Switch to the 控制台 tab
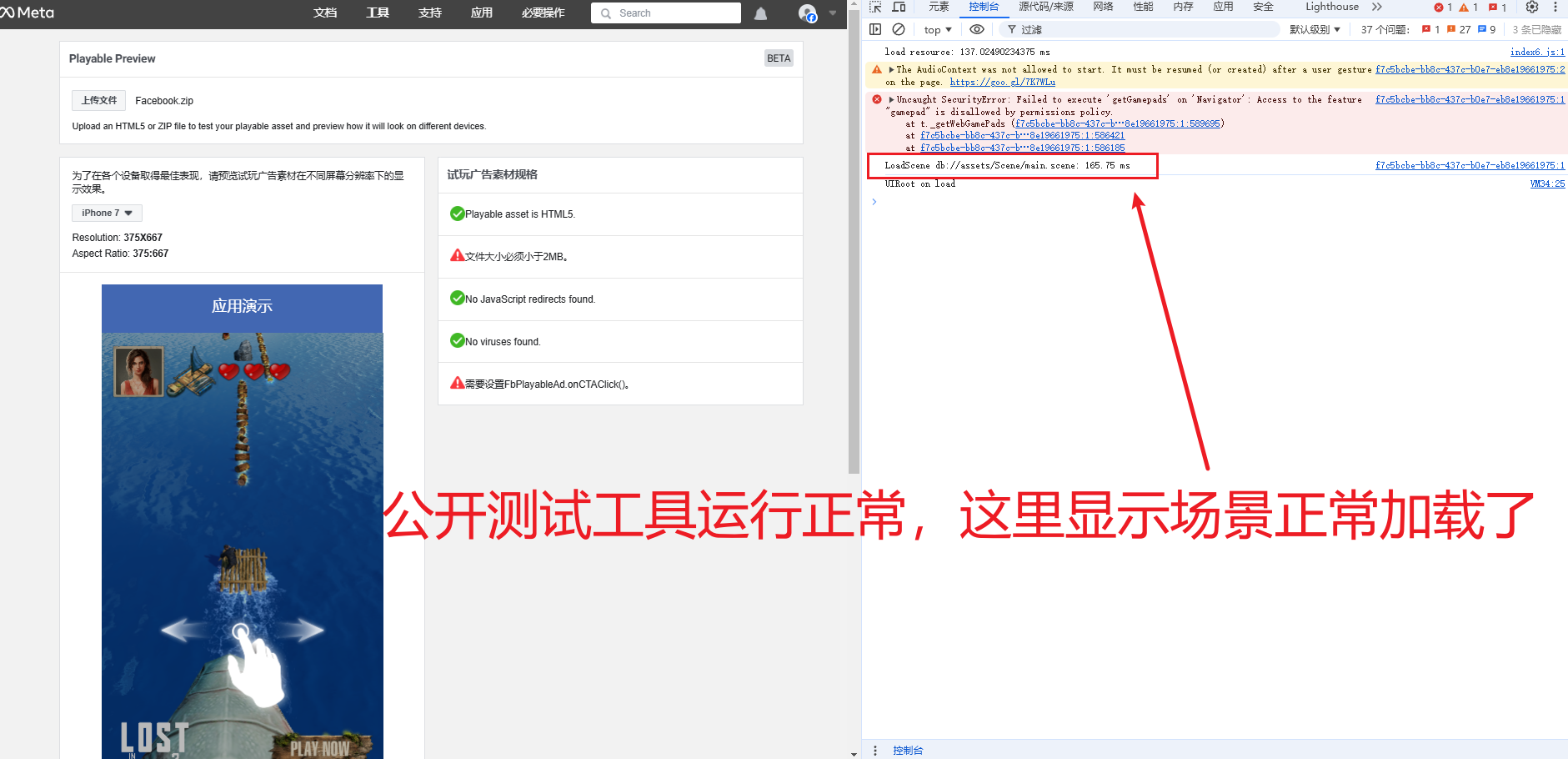1568x759 pixels. point(984,7)
